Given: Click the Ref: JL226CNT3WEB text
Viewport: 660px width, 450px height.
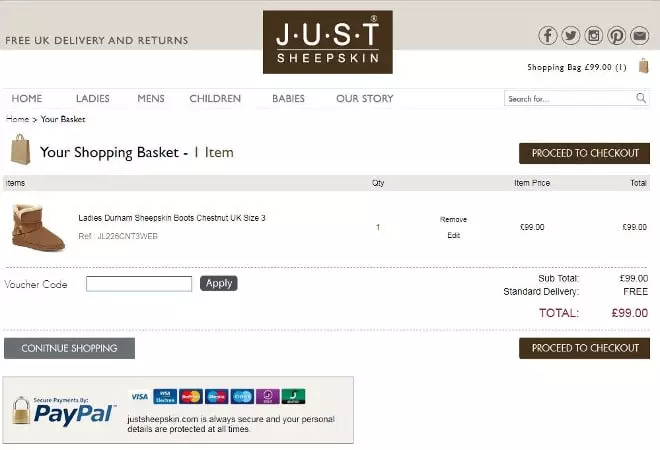Looking at the screenshot, I should coord(118,236).
